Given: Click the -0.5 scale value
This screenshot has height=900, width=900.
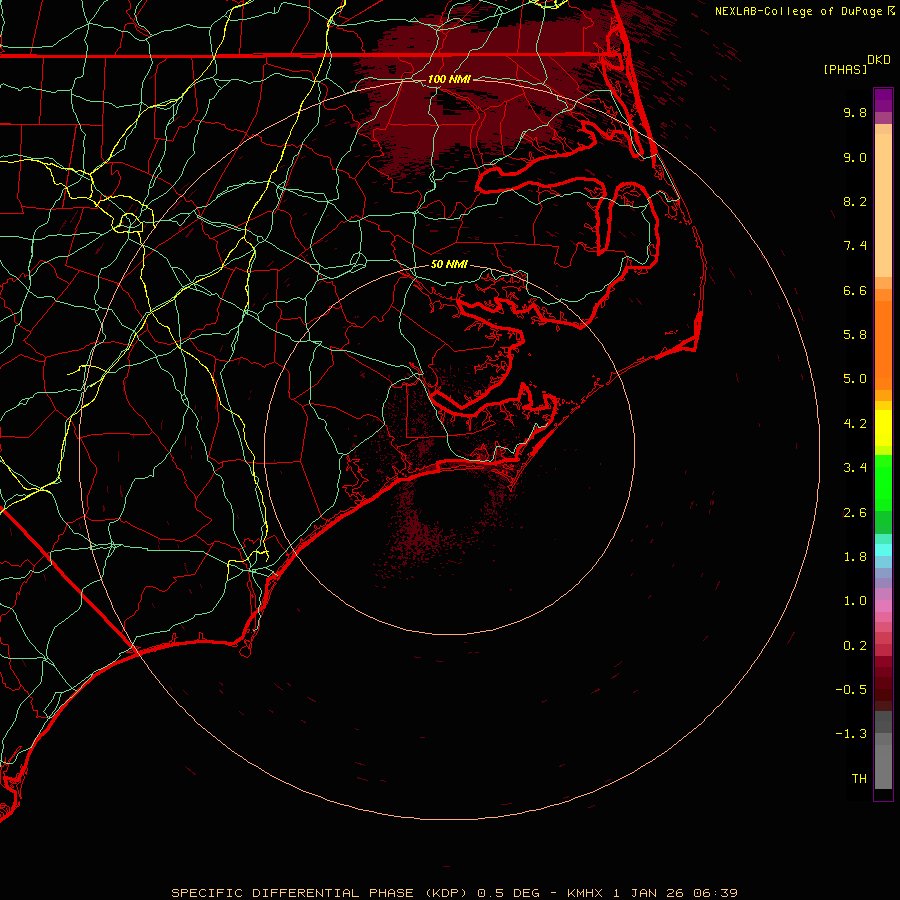Looking at the screenshot, I should 851,690.
